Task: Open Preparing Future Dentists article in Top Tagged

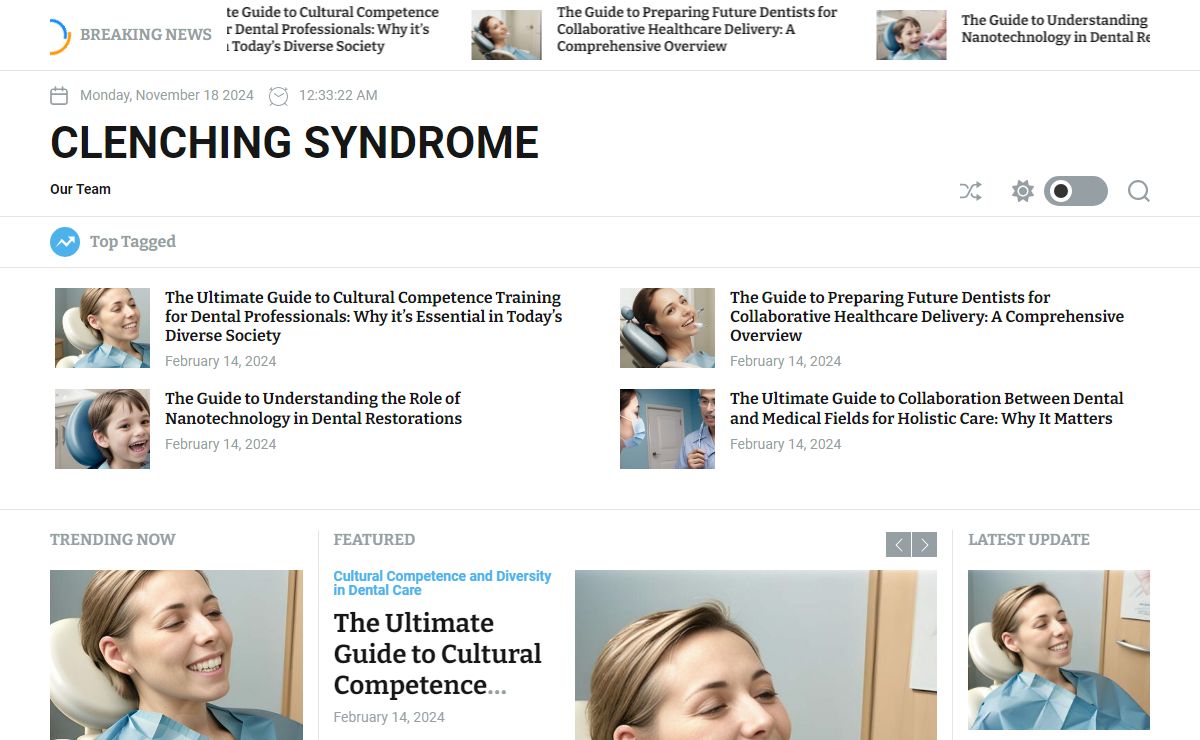Action: pyautogui.click(x=927, y=316)
